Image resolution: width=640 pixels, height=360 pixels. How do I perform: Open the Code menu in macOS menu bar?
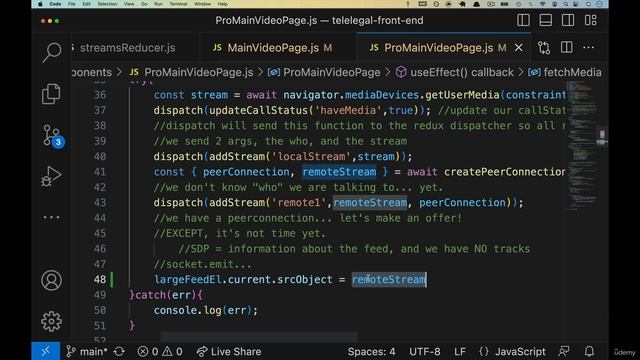tap(55, 4)
